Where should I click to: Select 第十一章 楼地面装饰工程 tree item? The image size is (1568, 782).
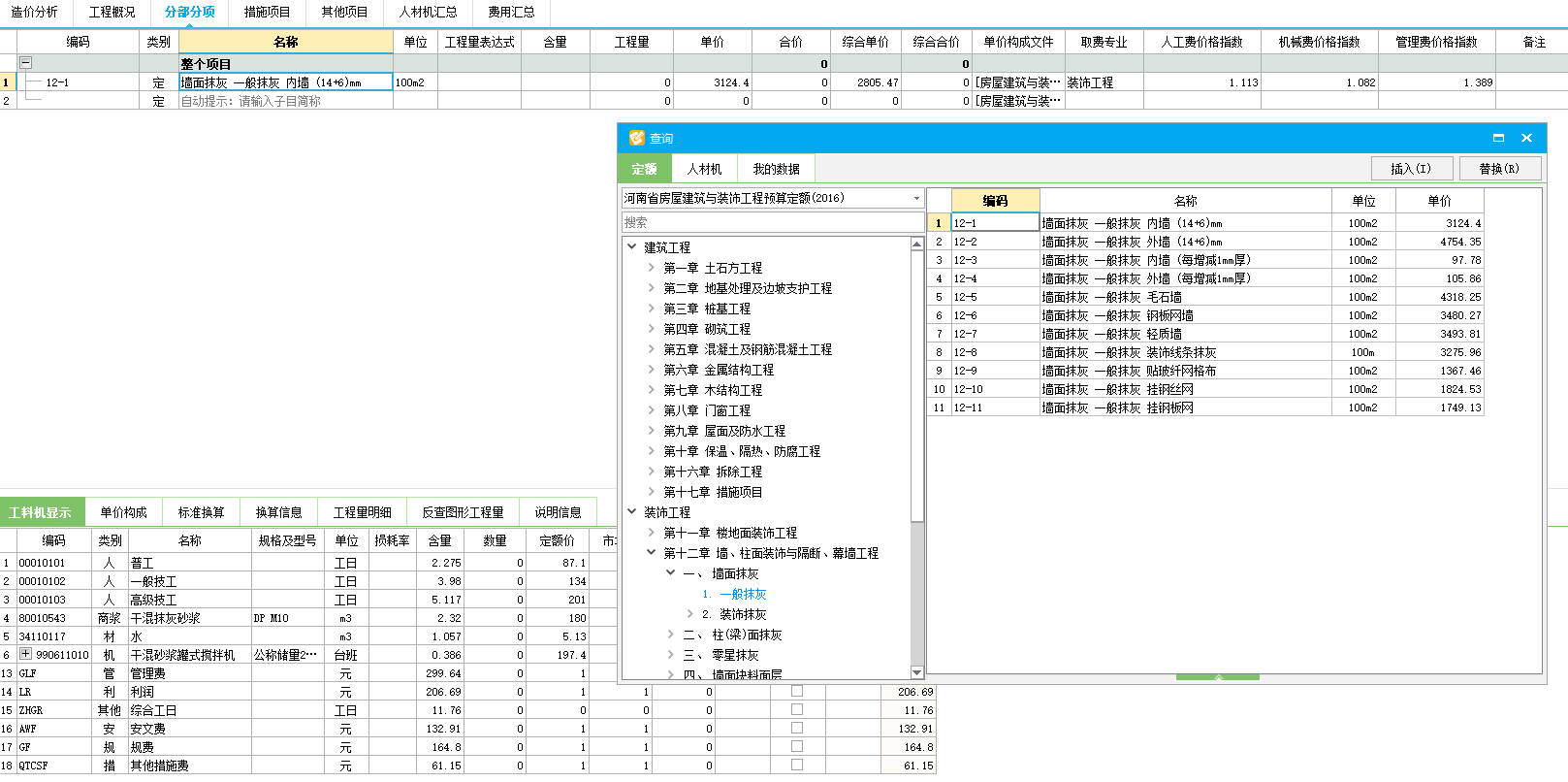click(x=730, y=533)
